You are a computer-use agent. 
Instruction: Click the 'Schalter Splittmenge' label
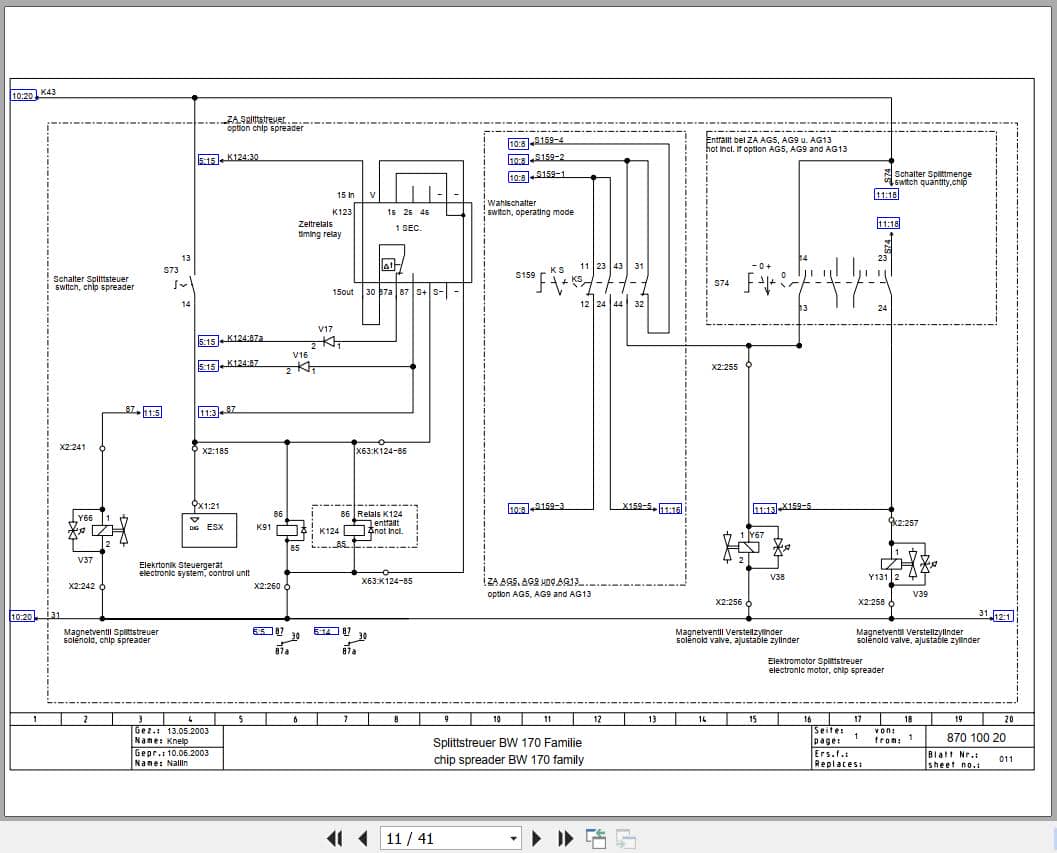(x=933, y=174)
